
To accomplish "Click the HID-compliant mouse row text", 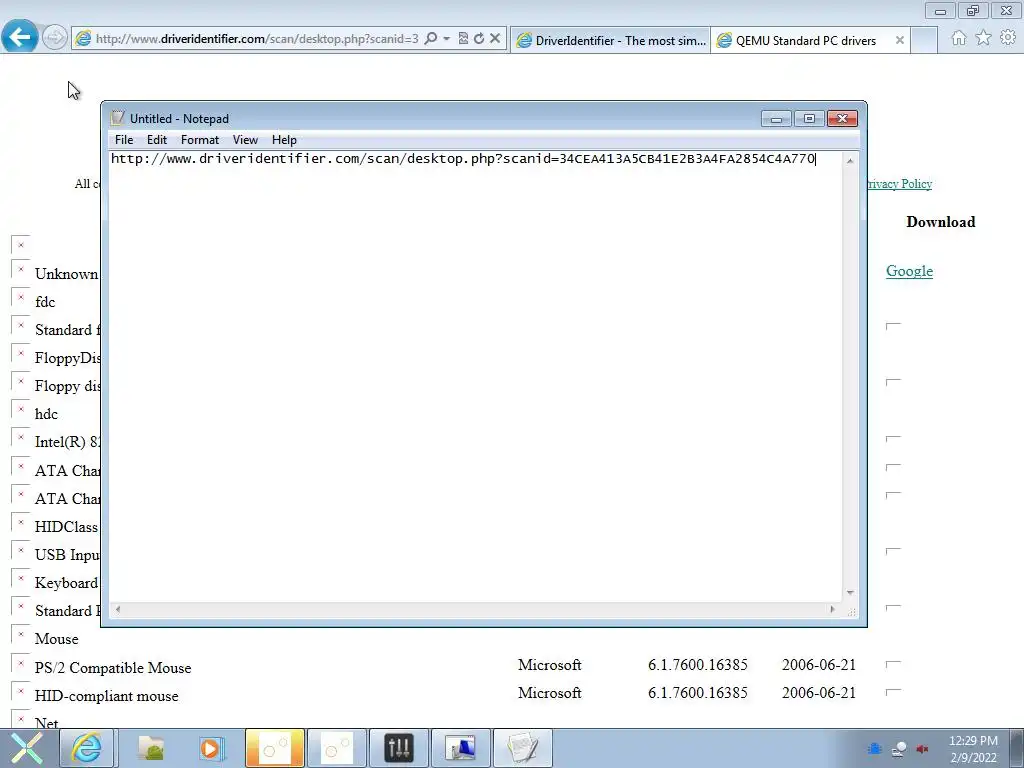I will (x=106, y=696).
